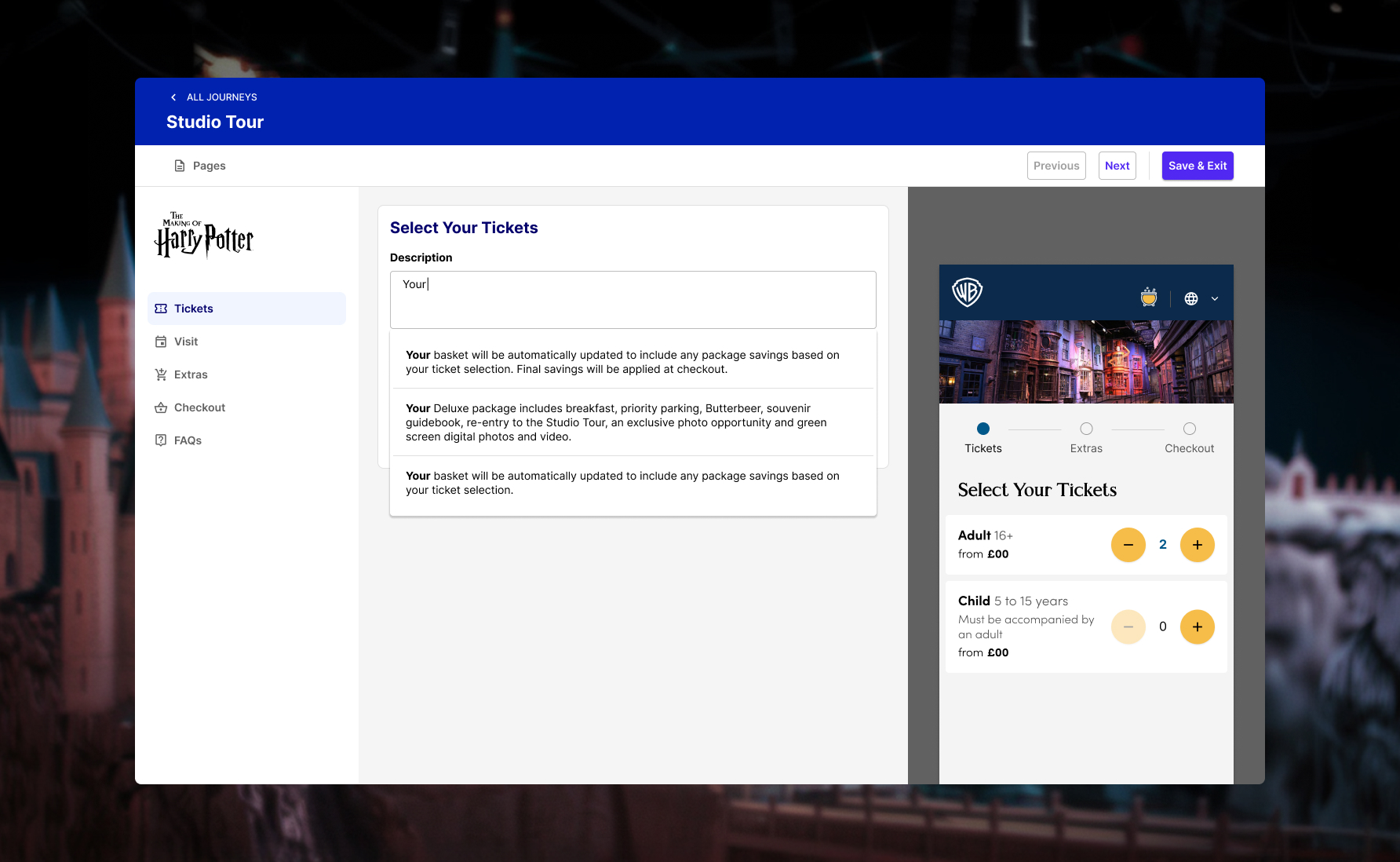Click the Tickets ticket icon in sidebar
The height and width of the screenshot is (862, 1400).
point(161,309)
